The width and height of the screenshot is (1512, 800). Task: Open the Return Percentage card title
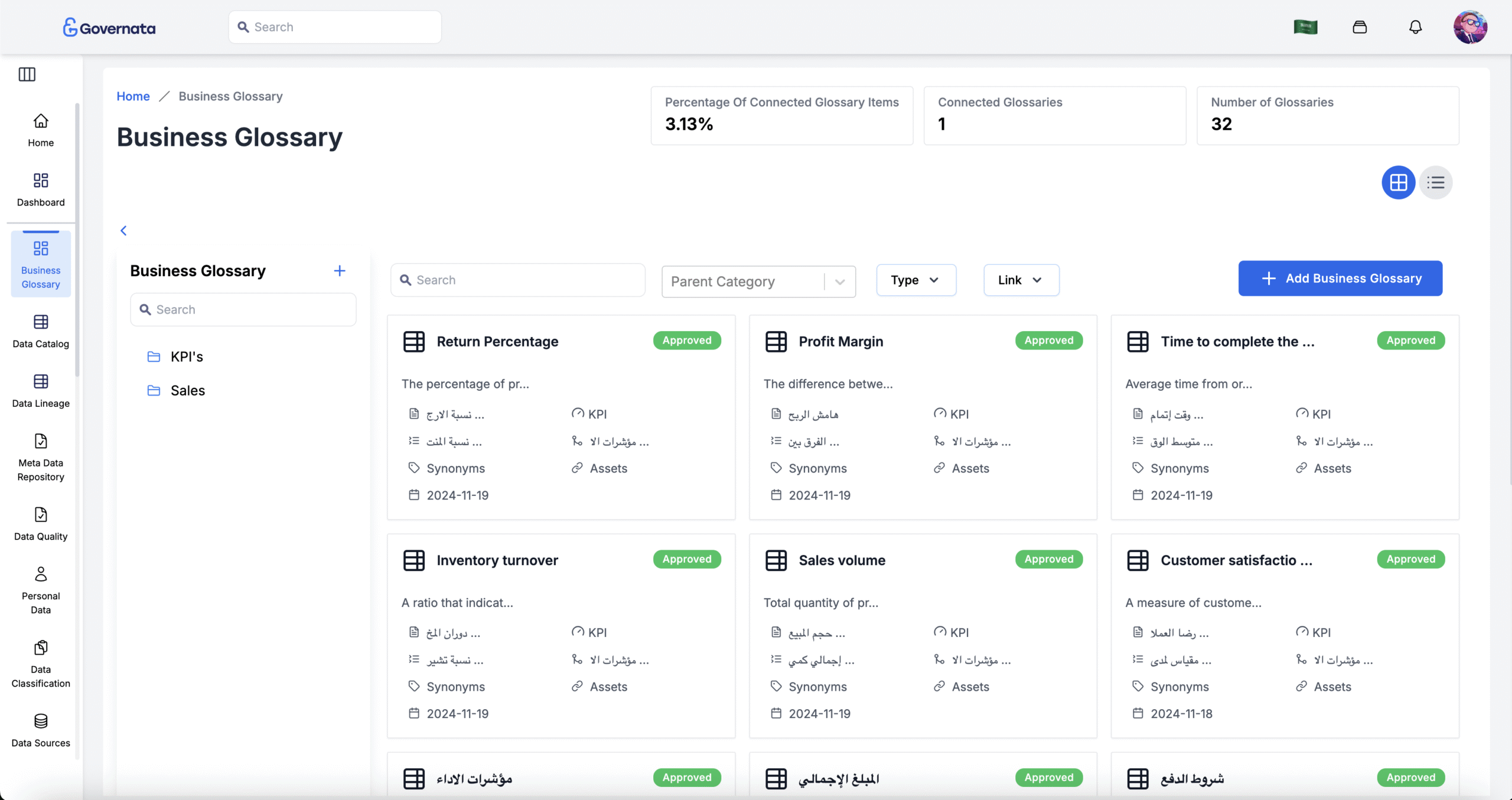(x=497, y=341)
